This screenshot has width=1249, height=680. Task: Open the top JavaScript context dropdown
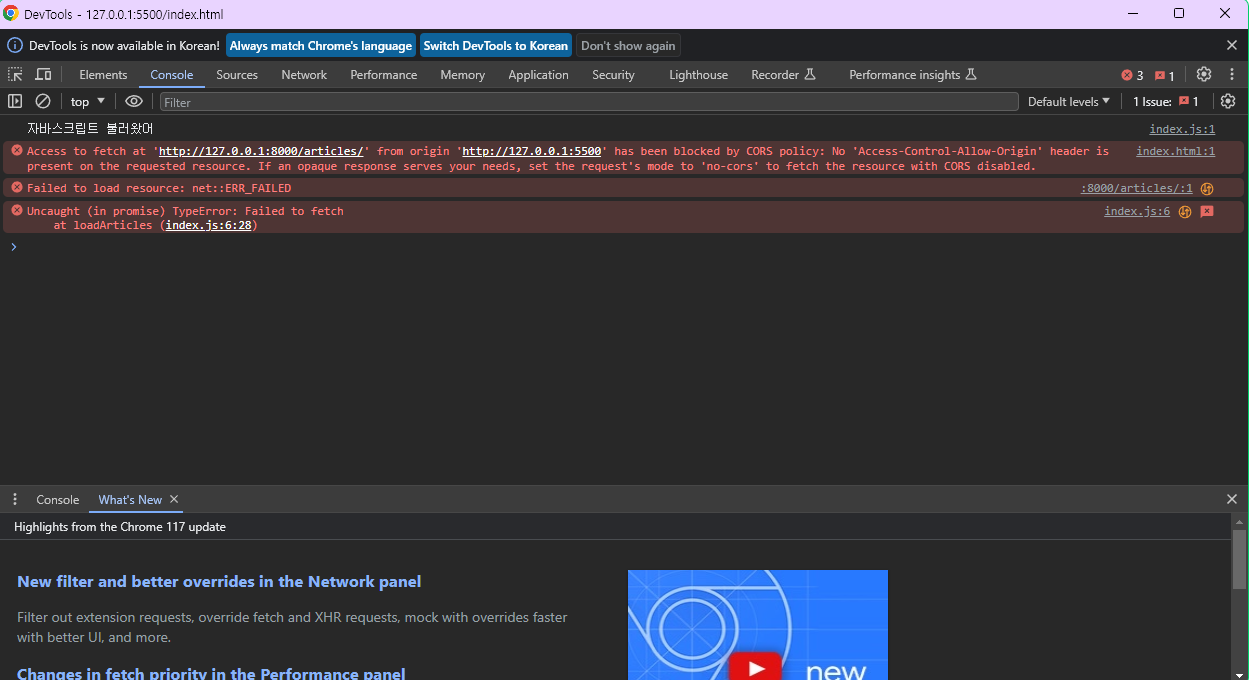tap(88, 102)
